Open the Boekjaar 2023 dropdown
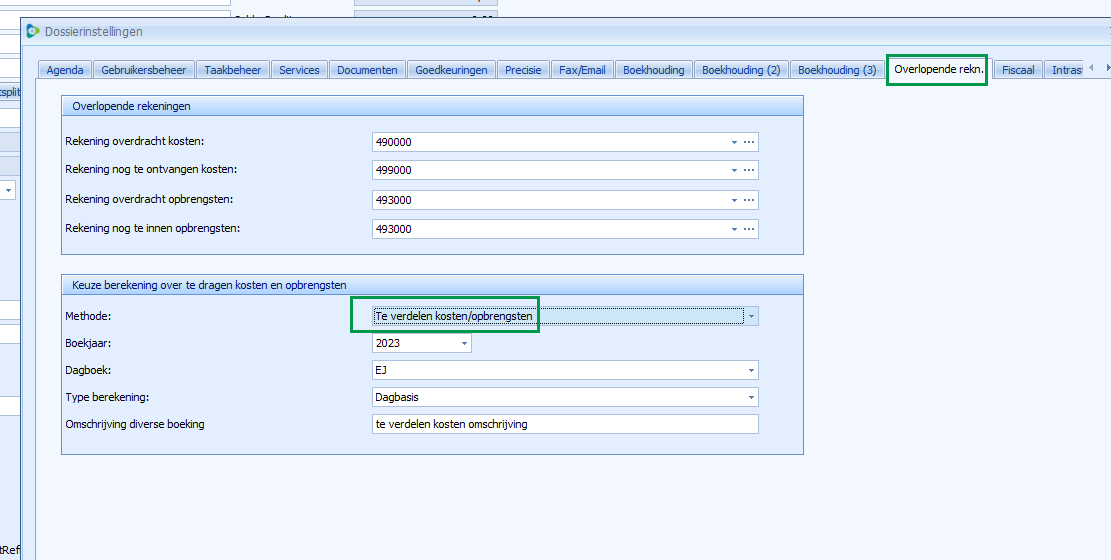1111x560 pixels. click(464, 344)
